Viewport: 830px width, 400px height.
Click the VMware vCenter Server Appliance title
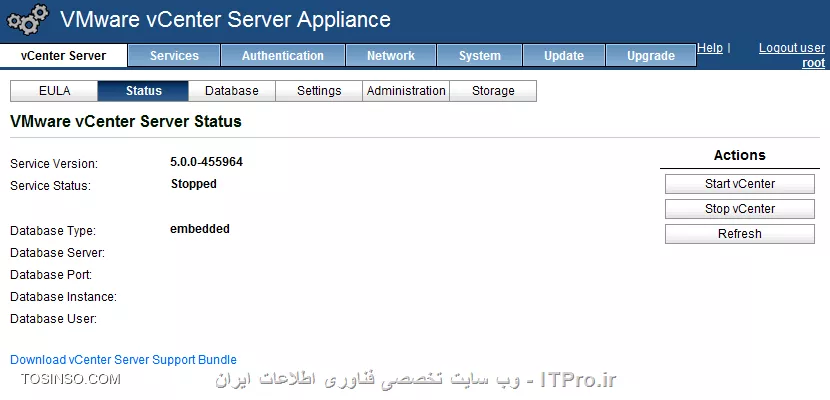pos(225,20)
